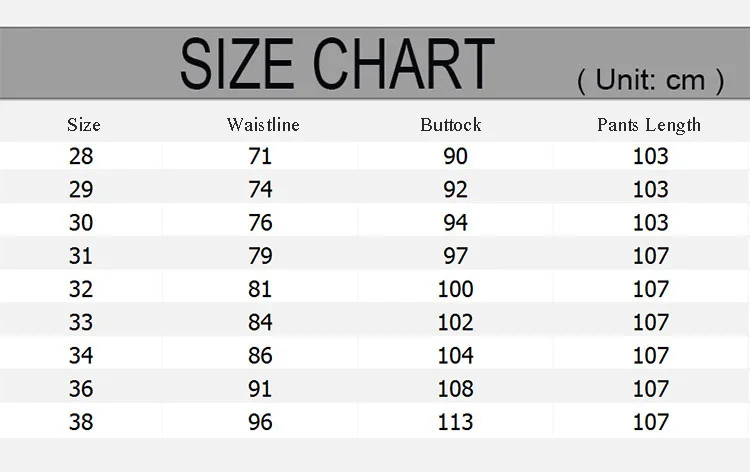Image resolution: width=750 pixels, height=472 pixels.
Task: Select size 36 row label
Action: pyautogui.click(x=81, y=389)
